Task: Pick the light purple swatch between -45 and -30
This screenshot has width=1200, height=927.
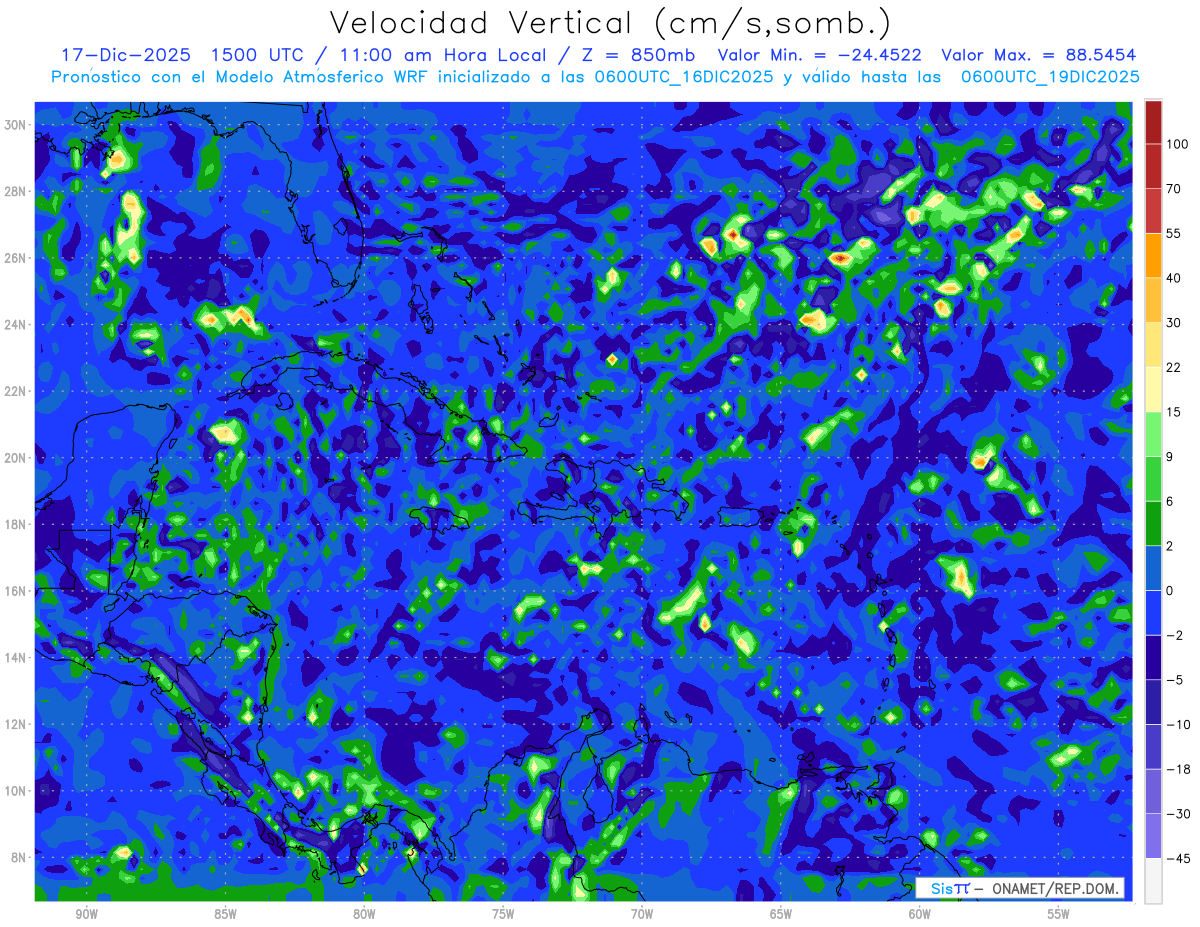Action: pos(1153,835)
